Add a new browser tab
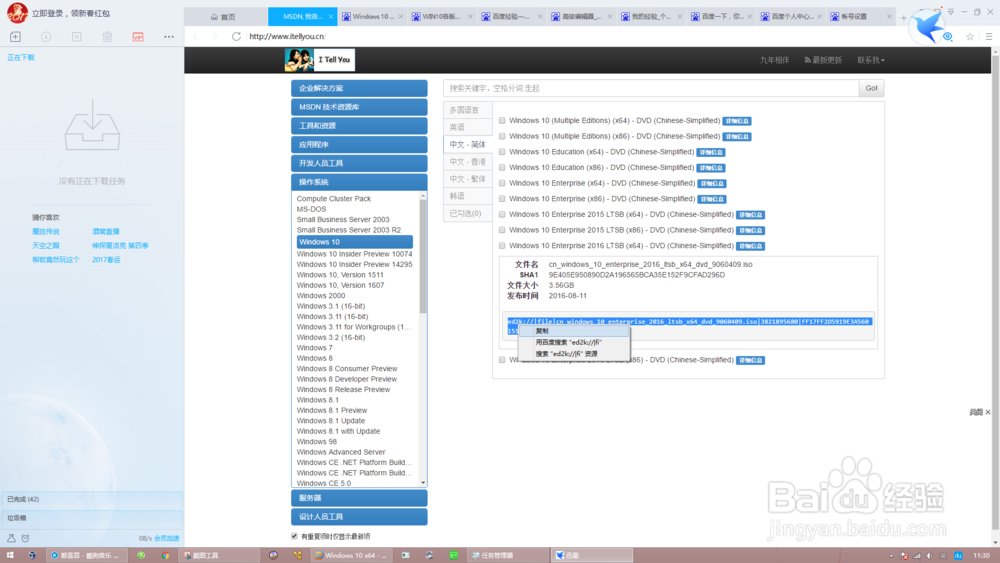Image resolution: width=1000 pixels, height=563 pixels. (903, 18)
